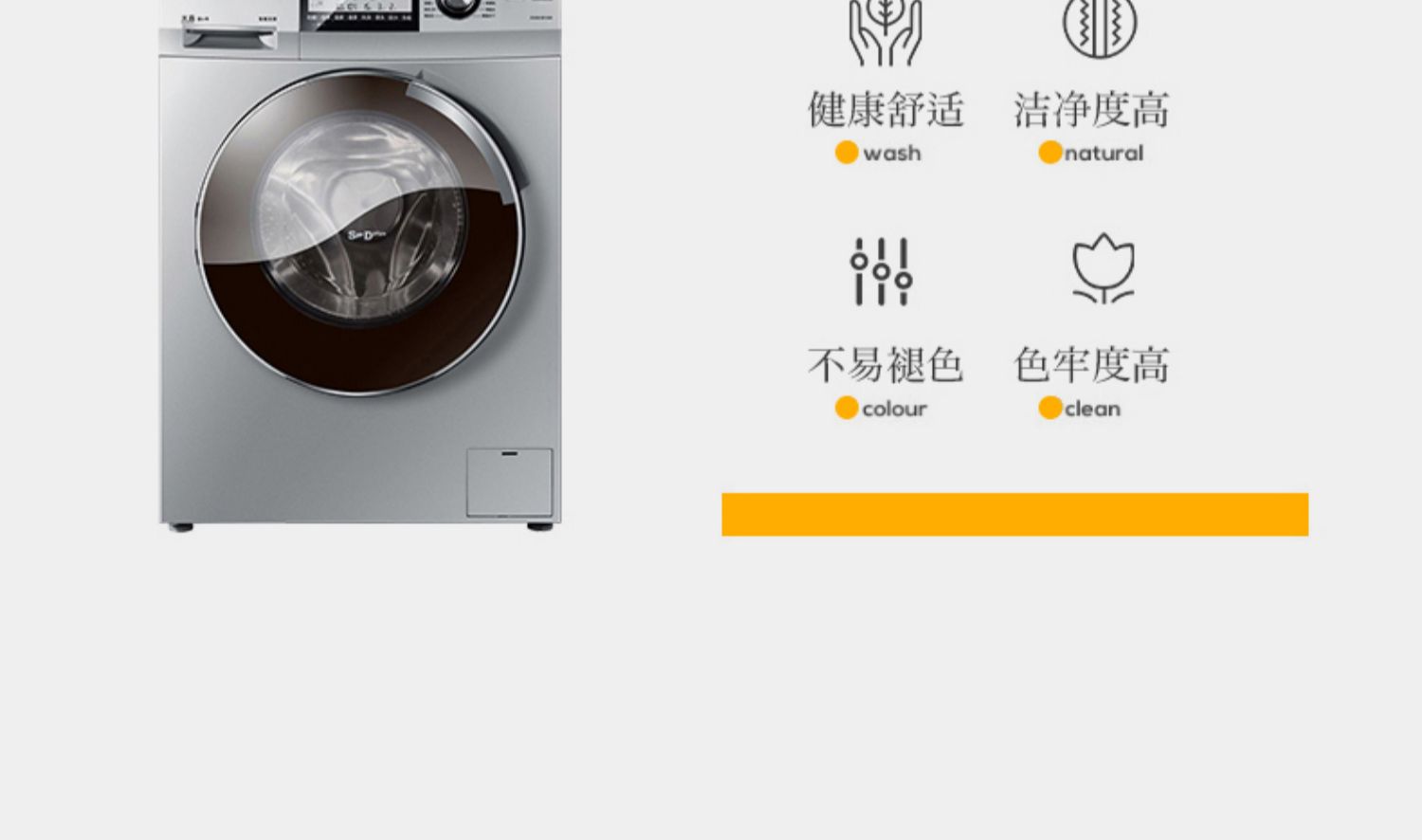
Task: Click the 不易褪色 heading text
Action: [885, 365]
